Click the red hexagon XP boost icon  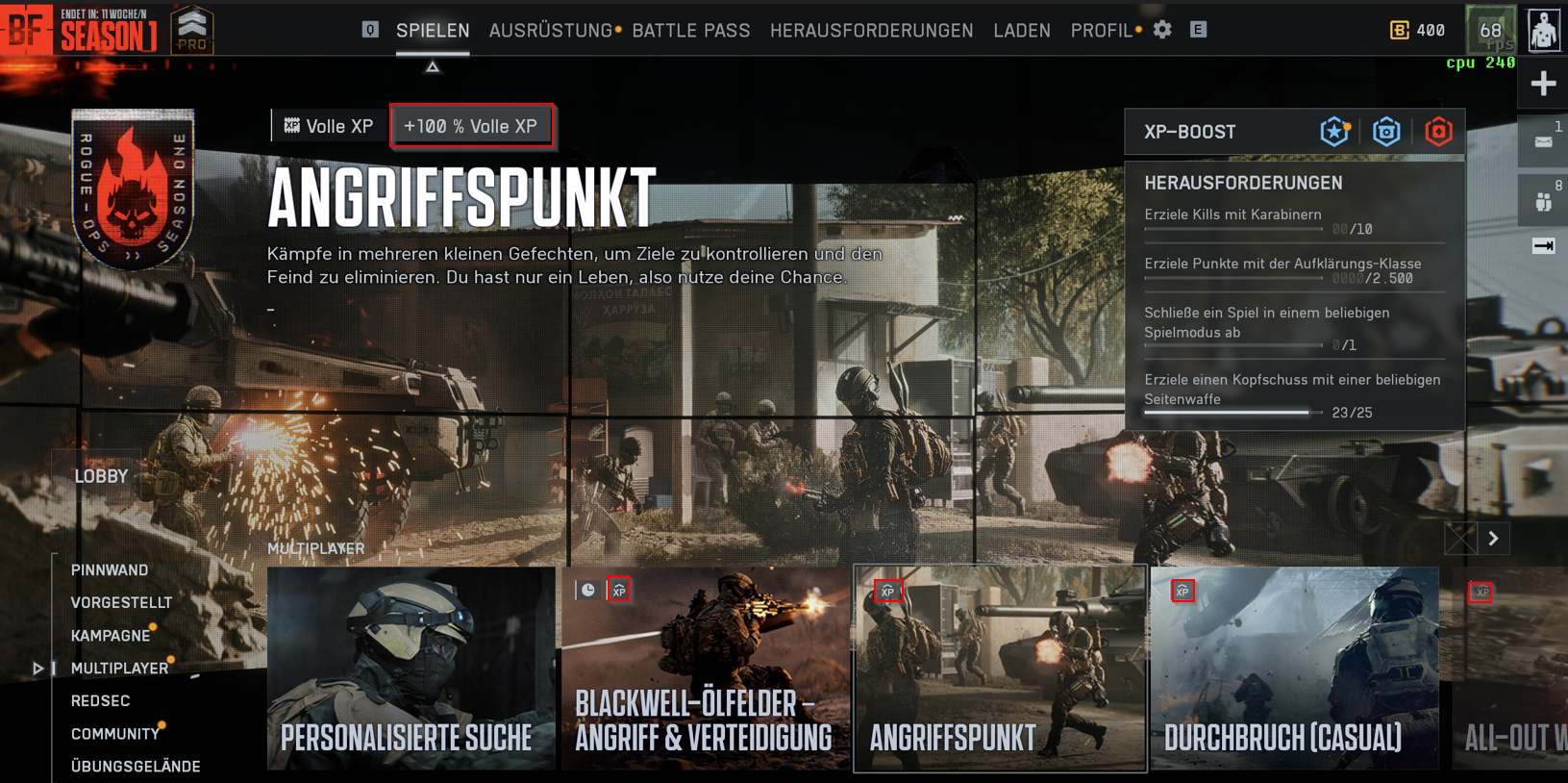pos(1438,132)
